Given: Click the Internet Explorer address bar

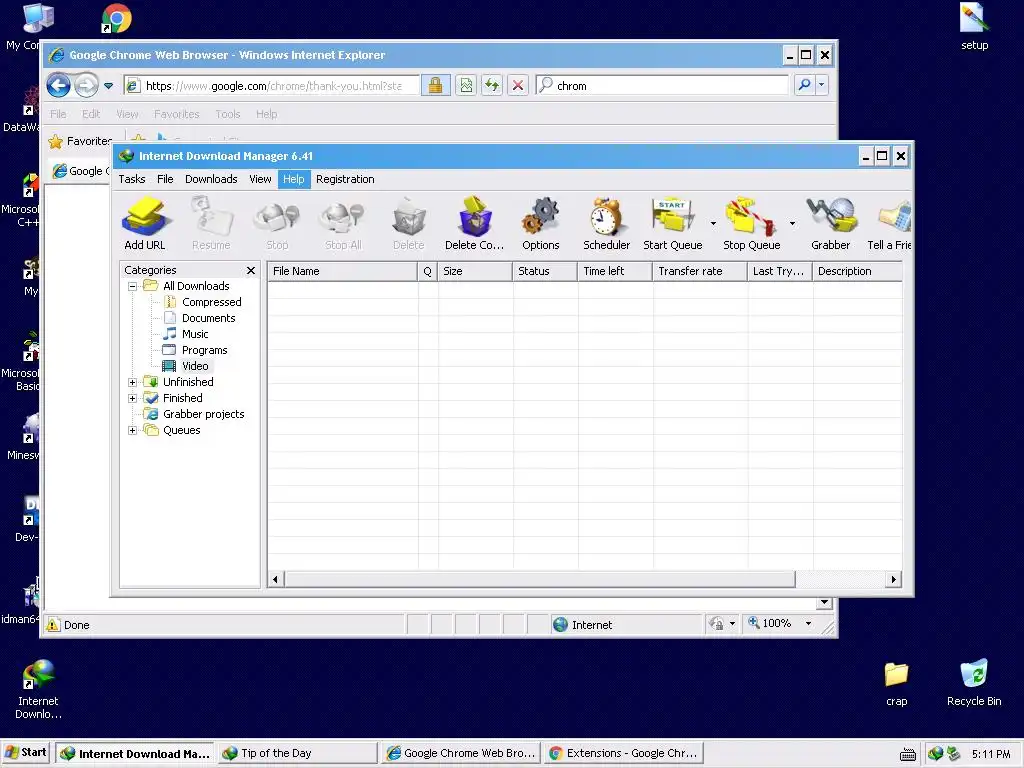Looking at the screenshot, I should pos(271,86).
